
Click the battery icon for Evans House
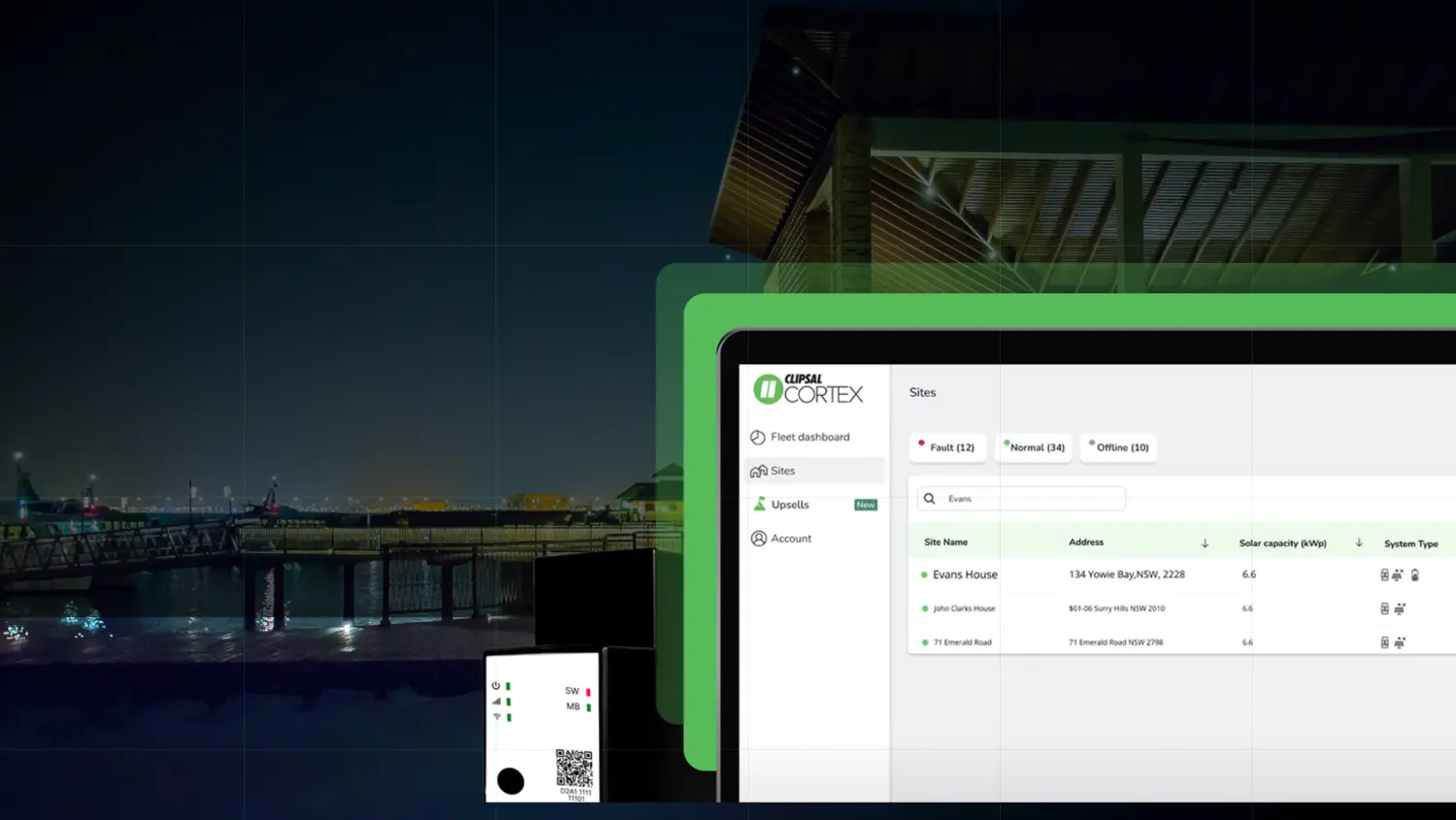coord(1415,574)
